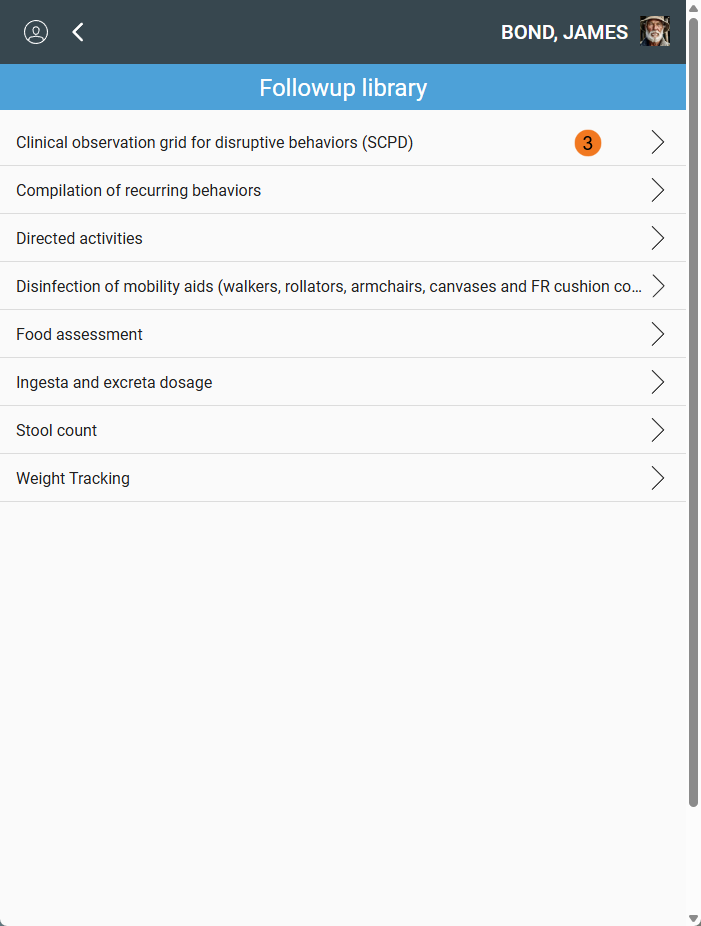Click James Bond's patient photo
The height and width of the screenshot is (926, 701).
[x=655, y=32]
